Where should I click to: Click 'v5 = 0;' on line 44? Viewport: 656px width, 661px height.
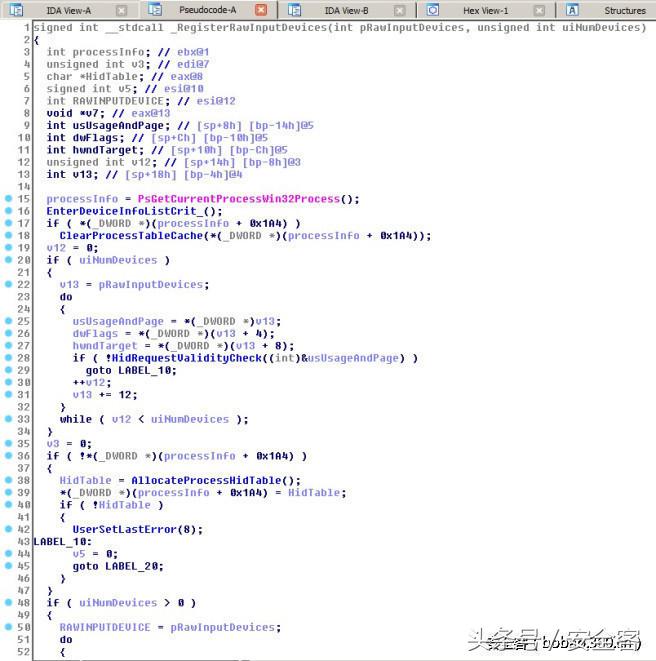click(x=95, y=554)
